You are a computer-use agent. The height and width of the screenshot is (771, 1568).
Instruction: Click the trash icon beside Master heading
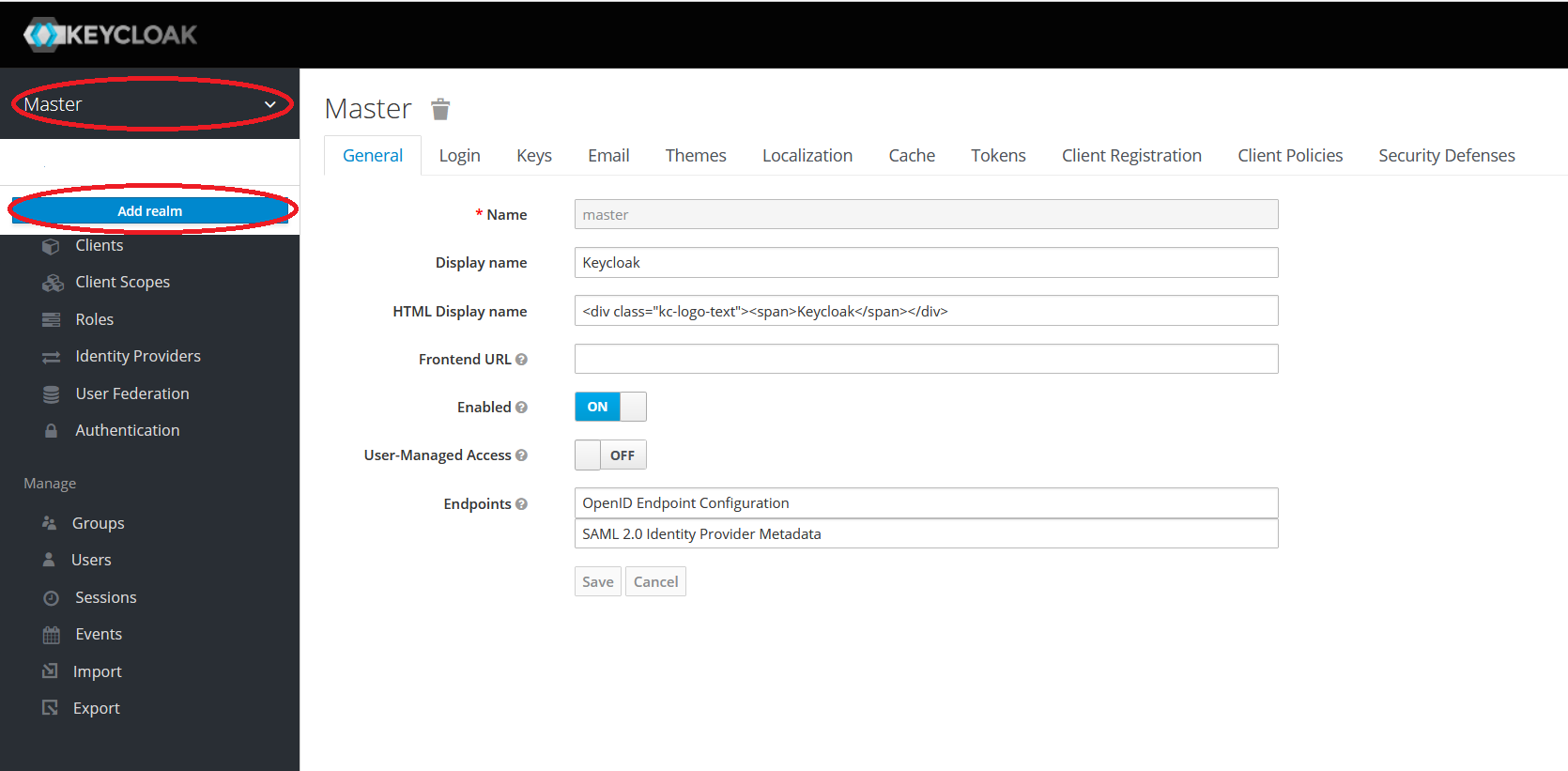440,110
